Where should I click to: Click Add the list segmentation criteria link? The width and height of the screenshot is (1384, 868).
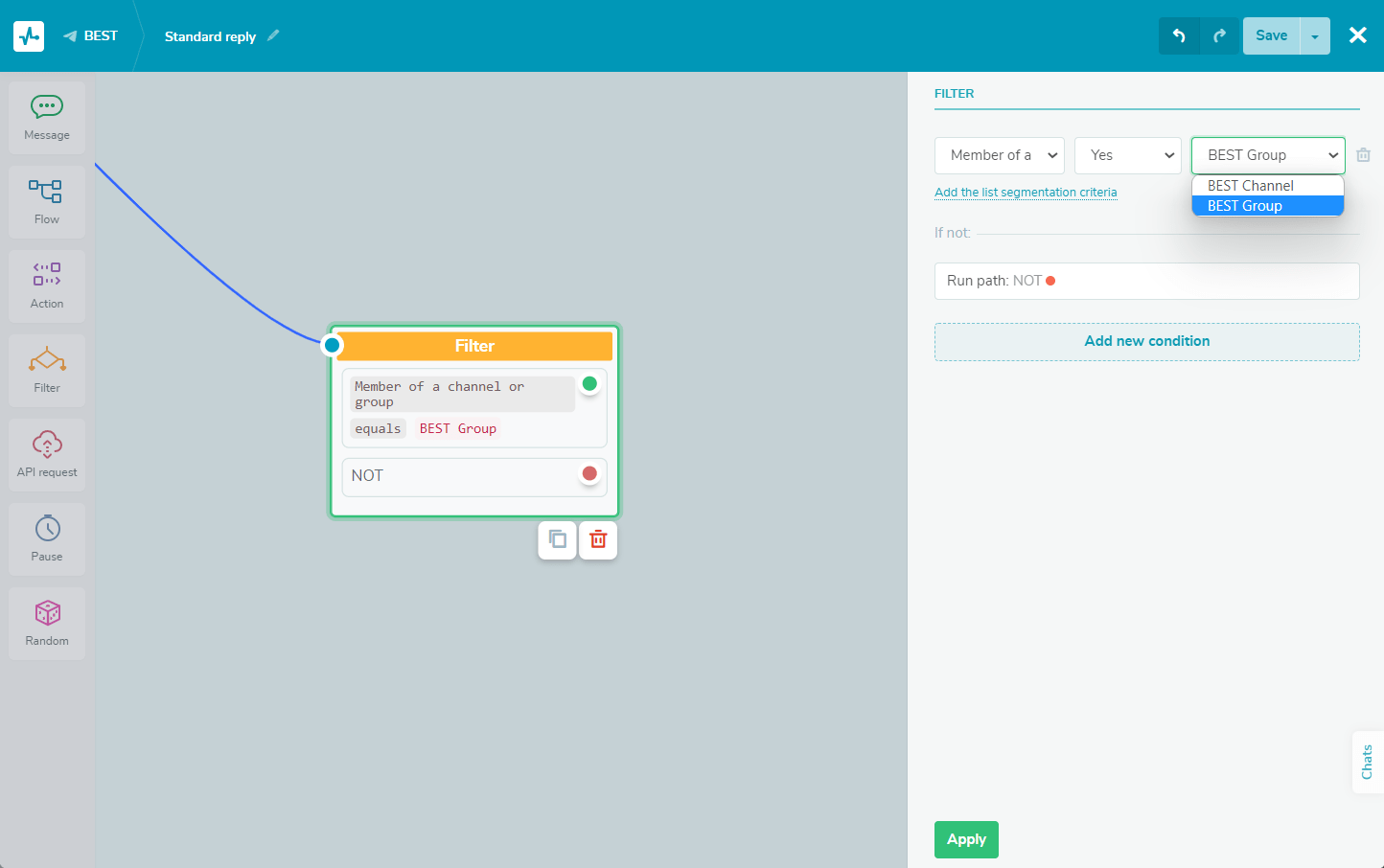(x=1026, y=193)
